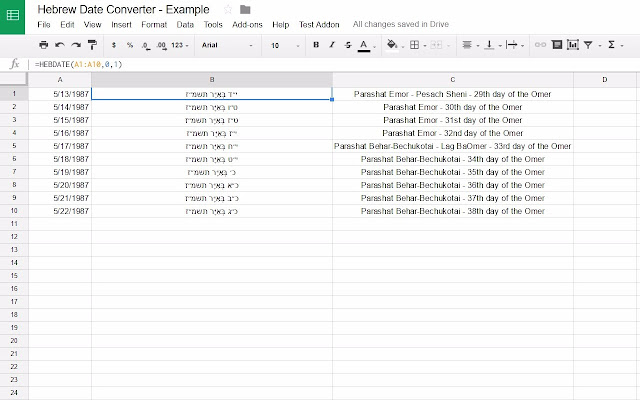
Task: Toggle the filter
Action: [588, 45]
